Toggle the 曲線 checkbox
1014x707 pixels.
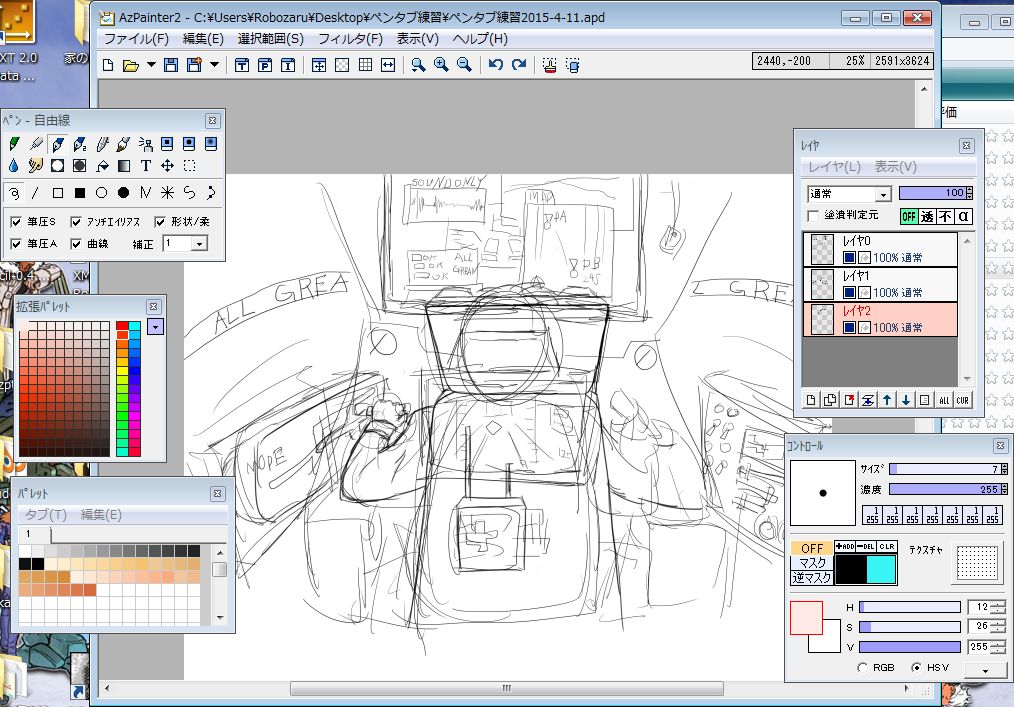(x=76, y=244)
